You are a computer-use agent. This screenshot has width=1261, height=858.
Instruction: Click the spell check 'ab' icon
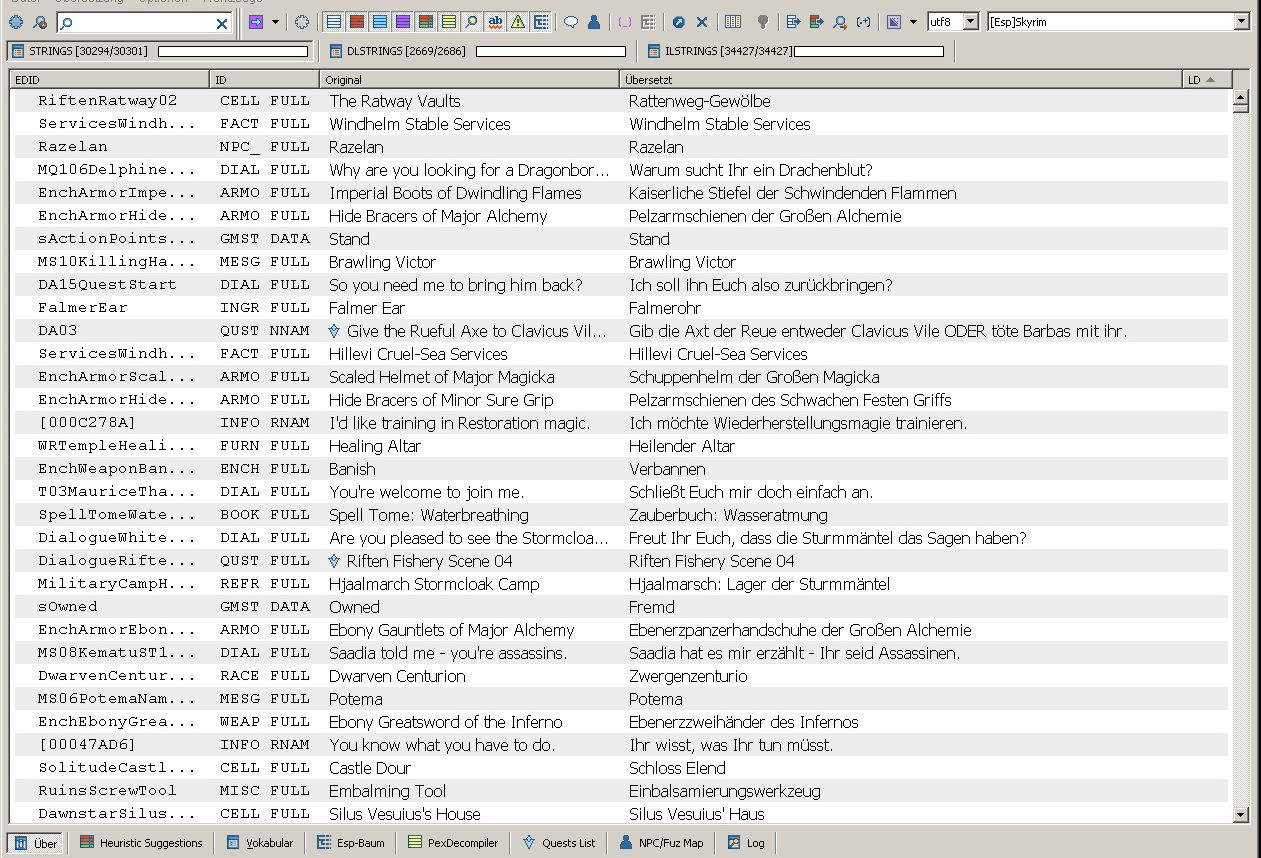[x=494, y=22]
